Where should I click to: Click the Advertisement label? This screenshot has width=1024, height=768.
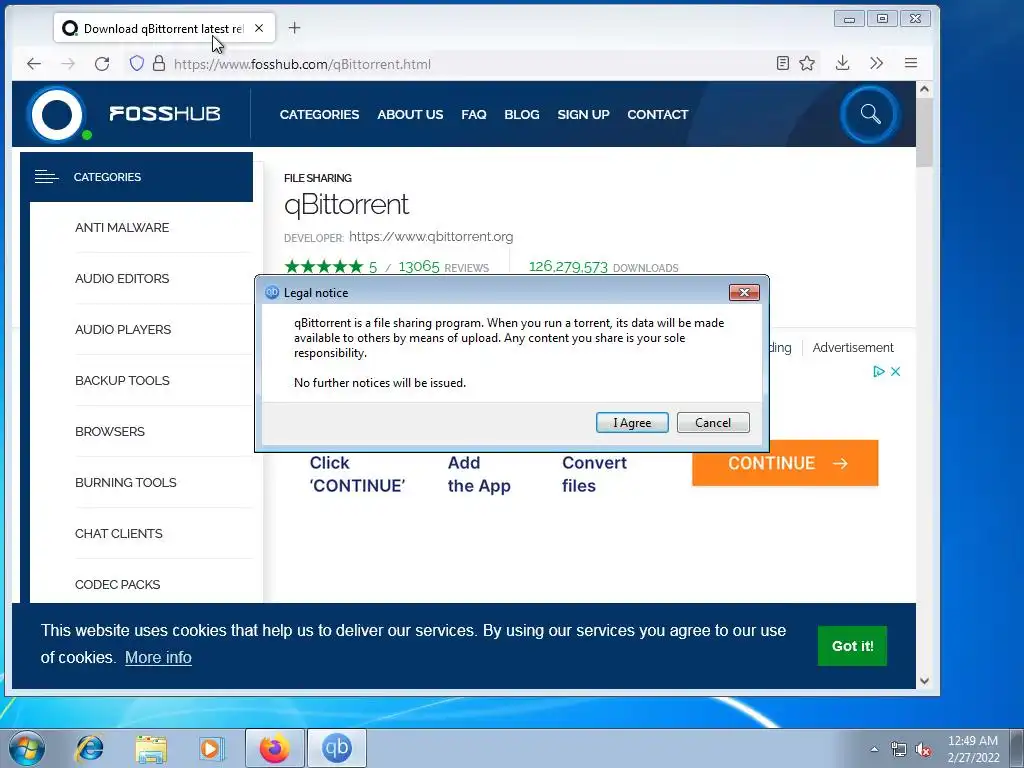853,347
